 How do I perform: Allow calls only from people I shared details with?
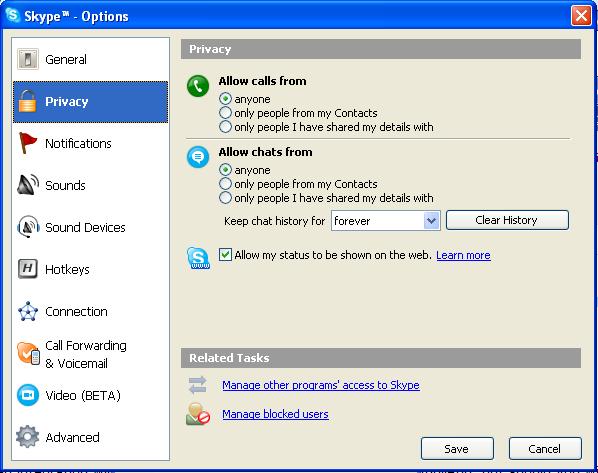tap(225, 127)
